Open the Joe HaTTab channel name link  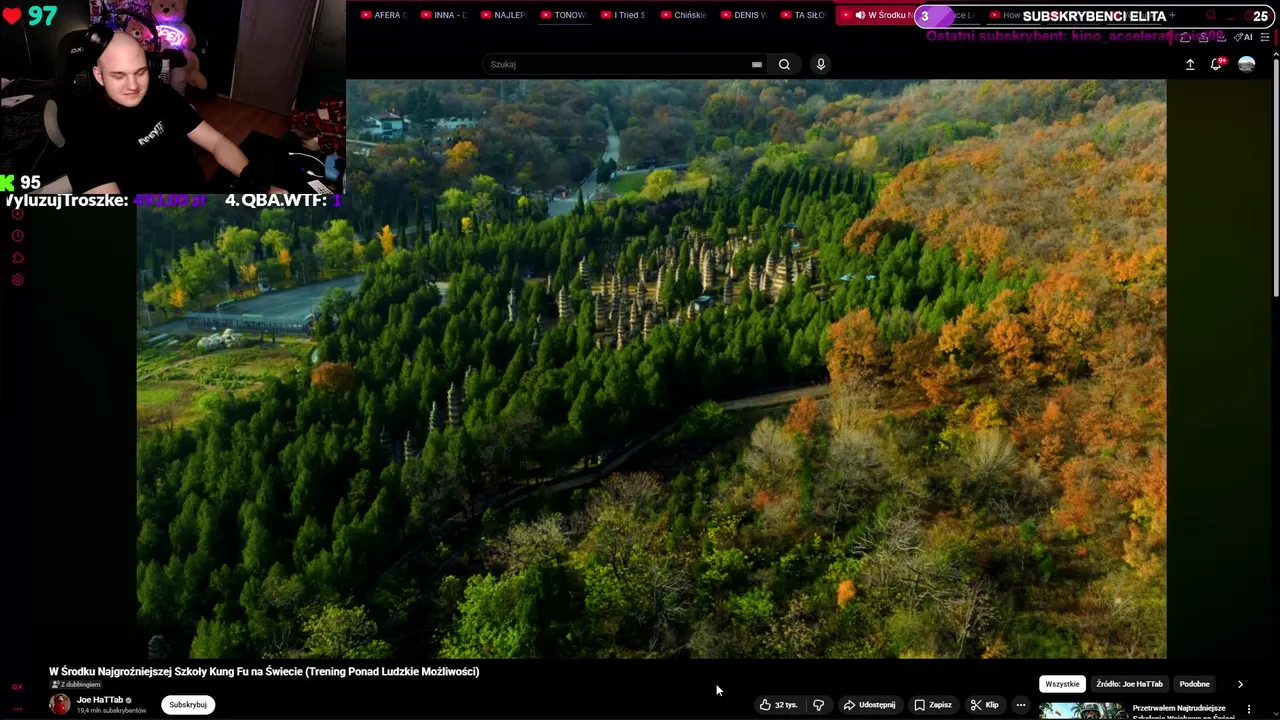pyautogui.click(x=100, y=700)
